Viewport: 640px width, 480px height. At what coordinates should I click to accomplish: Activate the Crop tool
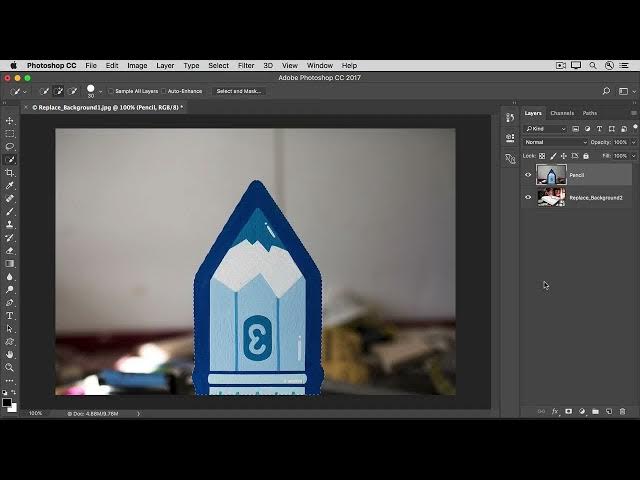tap(10, 173)
